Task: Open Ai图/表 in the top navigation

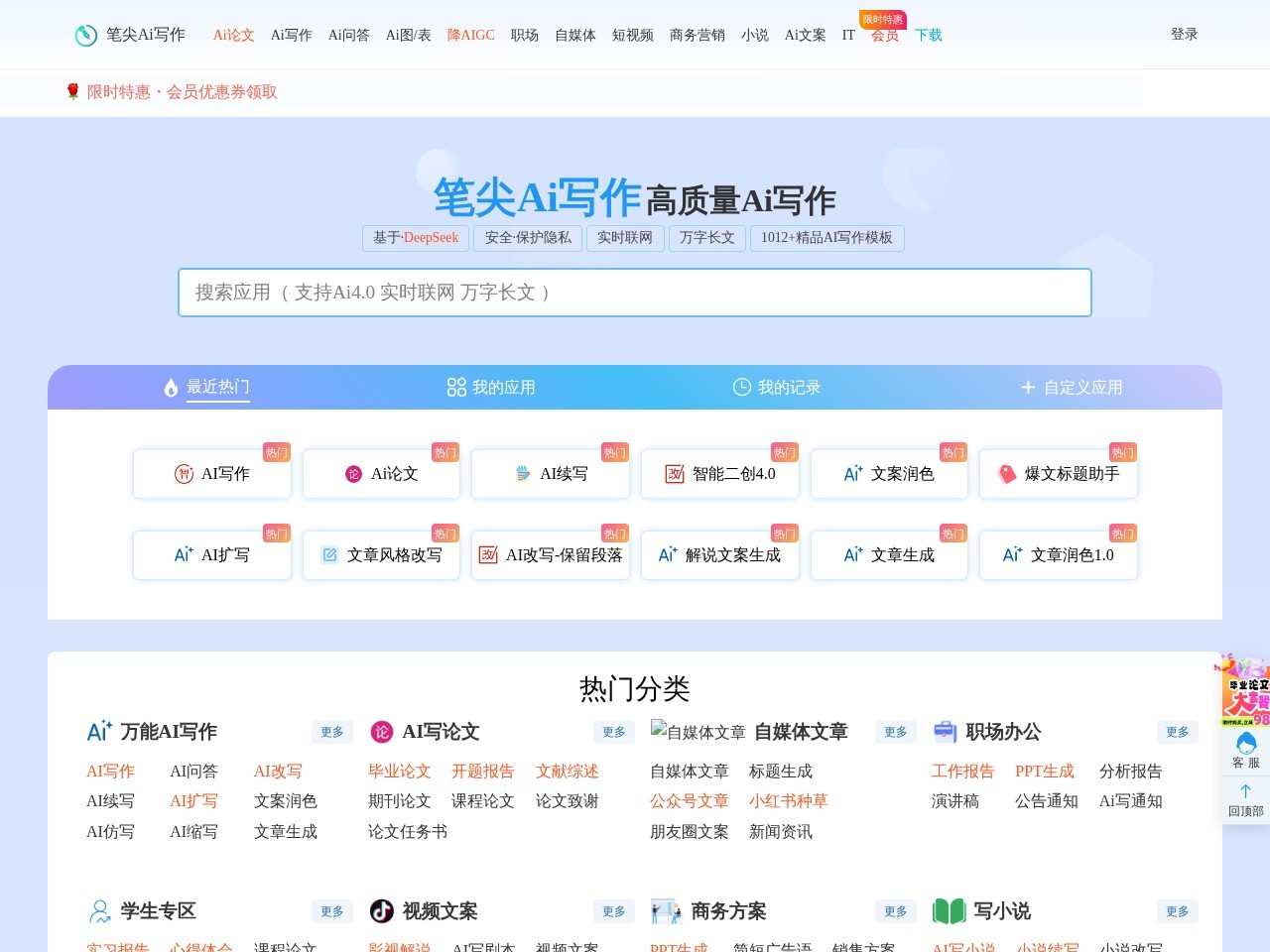Action: [x=409, y=35]
